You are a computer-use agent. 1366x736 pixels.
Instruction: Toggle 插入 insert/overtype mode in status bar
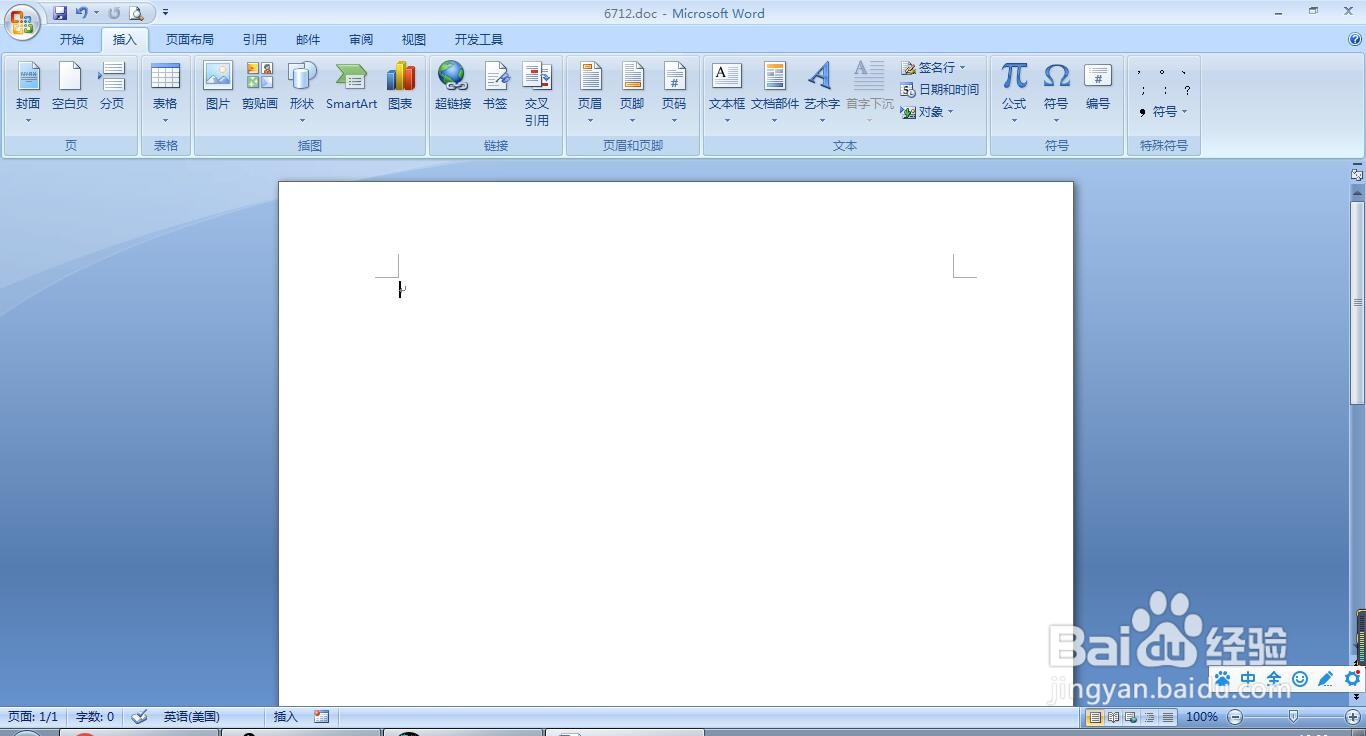tap(286, 717)
